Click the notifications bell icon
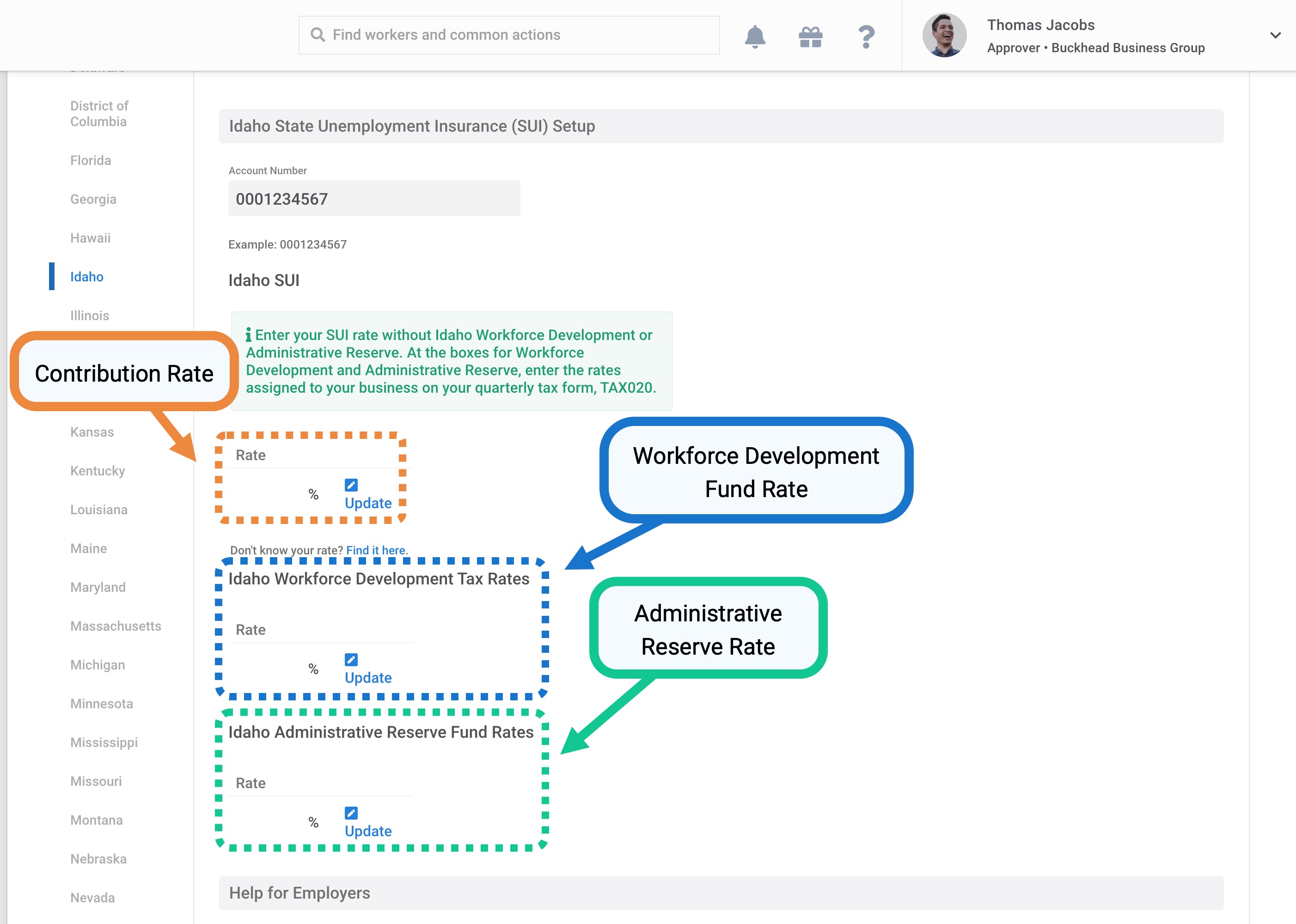This screenshot has width=1296, height=924. (x=755, y=36)
